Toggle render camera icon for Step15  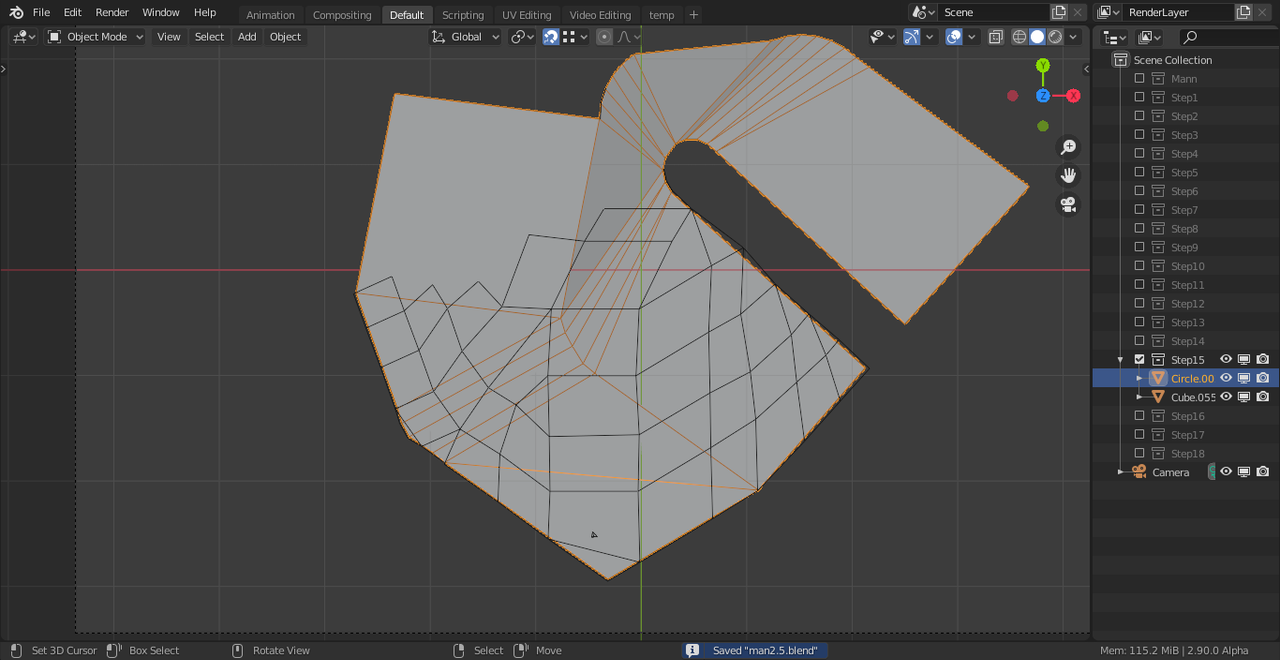pos(1263,360)
